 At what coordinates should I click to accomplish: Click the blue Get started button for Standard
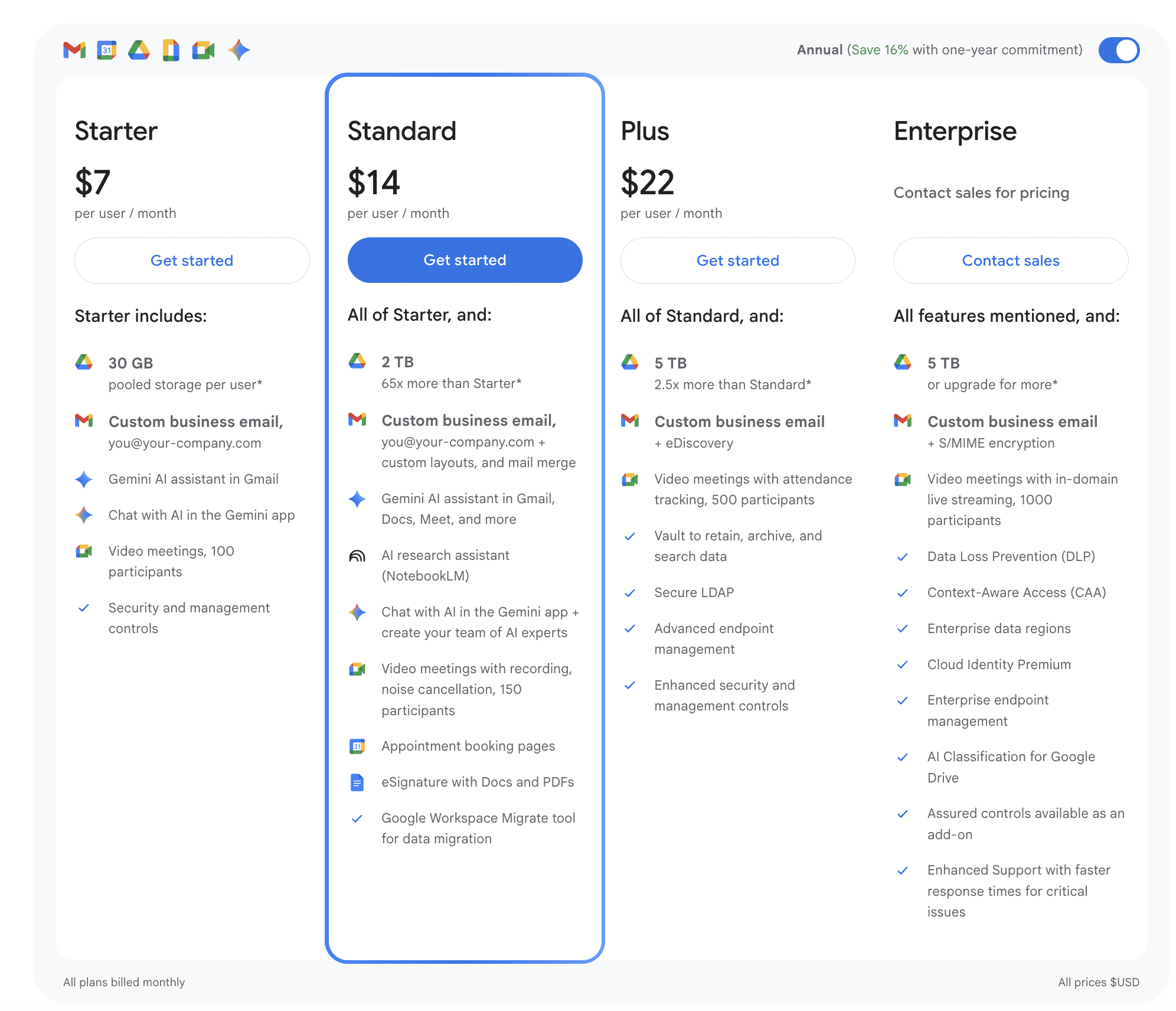(x=465, y=260)
